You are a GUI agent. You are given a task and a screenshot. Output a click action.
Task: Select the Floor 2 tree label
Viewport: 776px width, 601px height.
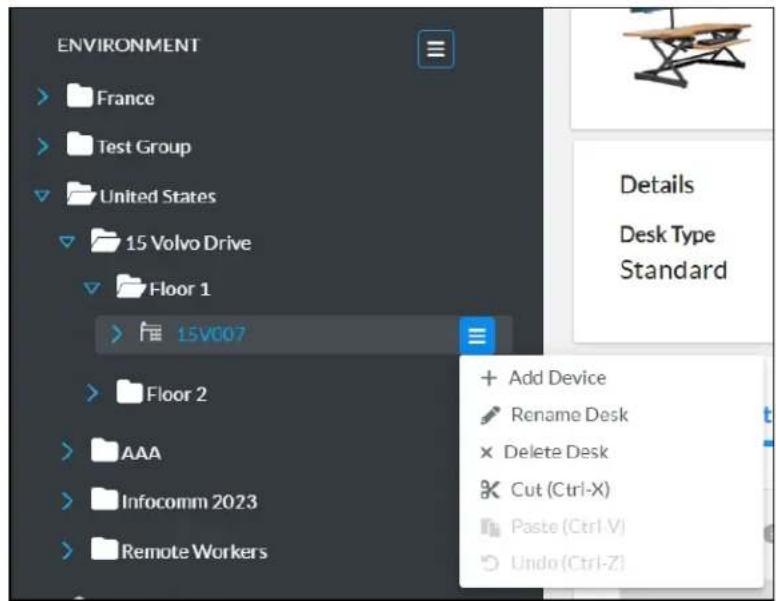176,395
